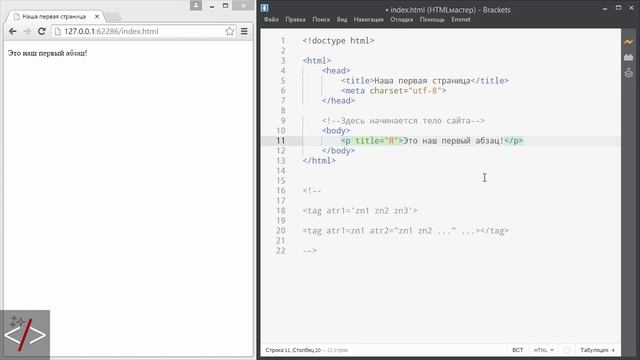The width and height of the screenshot is (640, 360).
Task: Click the Brackets app icon in title bar
Action: click(x=264, y=8)
